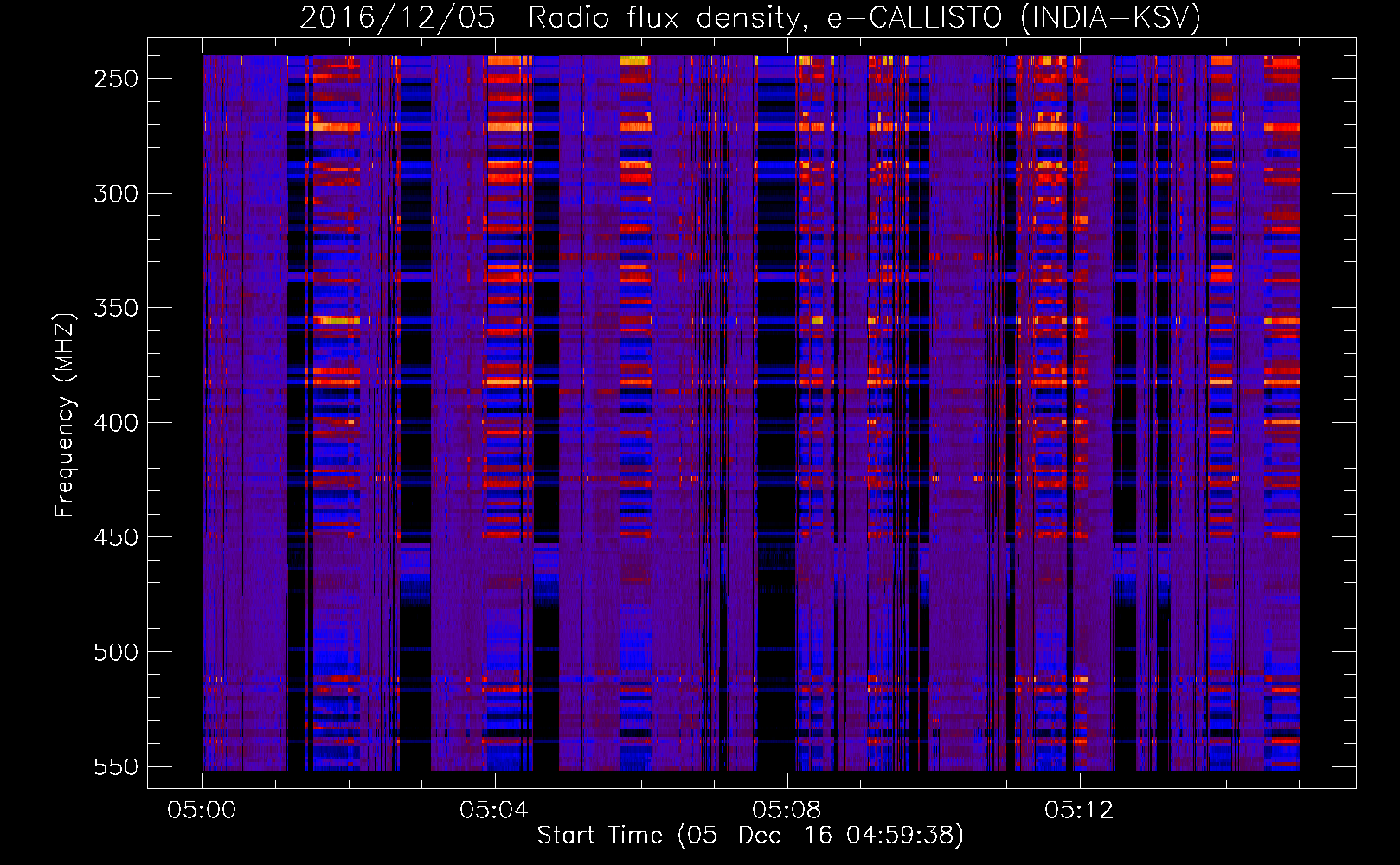Select the frequency label 350
Screen dimensions: 1400x865
(x=116, y=308)
